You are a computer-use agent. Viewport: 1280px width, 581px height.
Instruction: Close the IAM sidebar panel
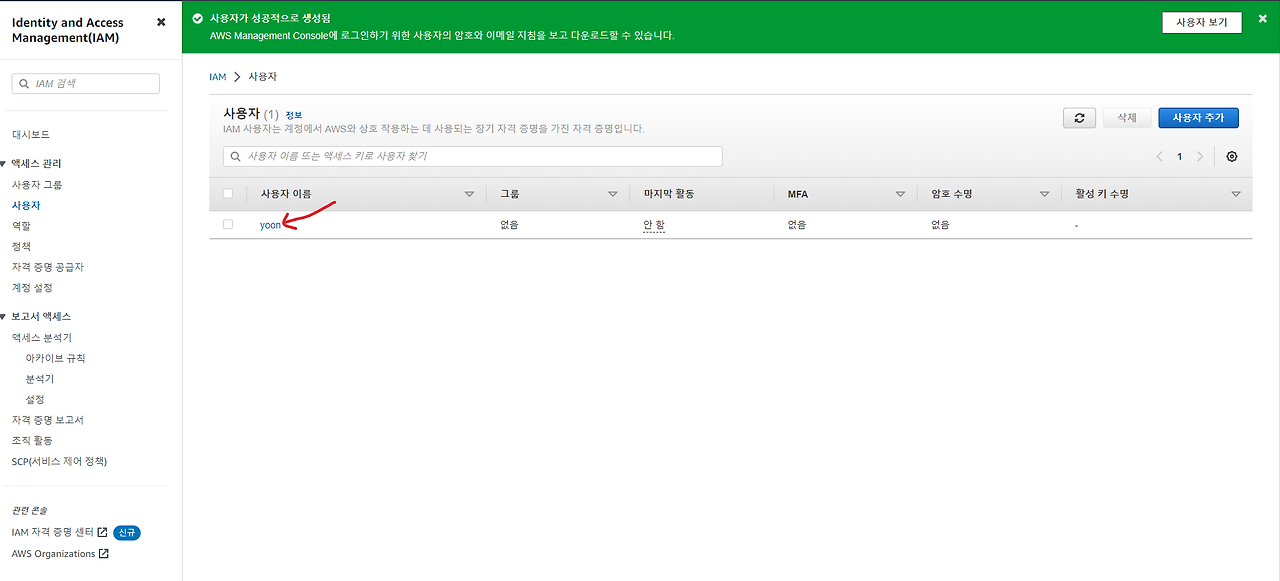pyautogui.click(x=161, y=22)
